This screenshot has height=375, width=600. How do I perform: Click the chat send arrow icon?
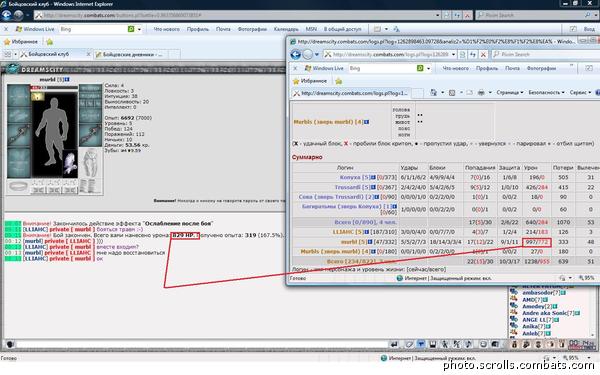394,344
